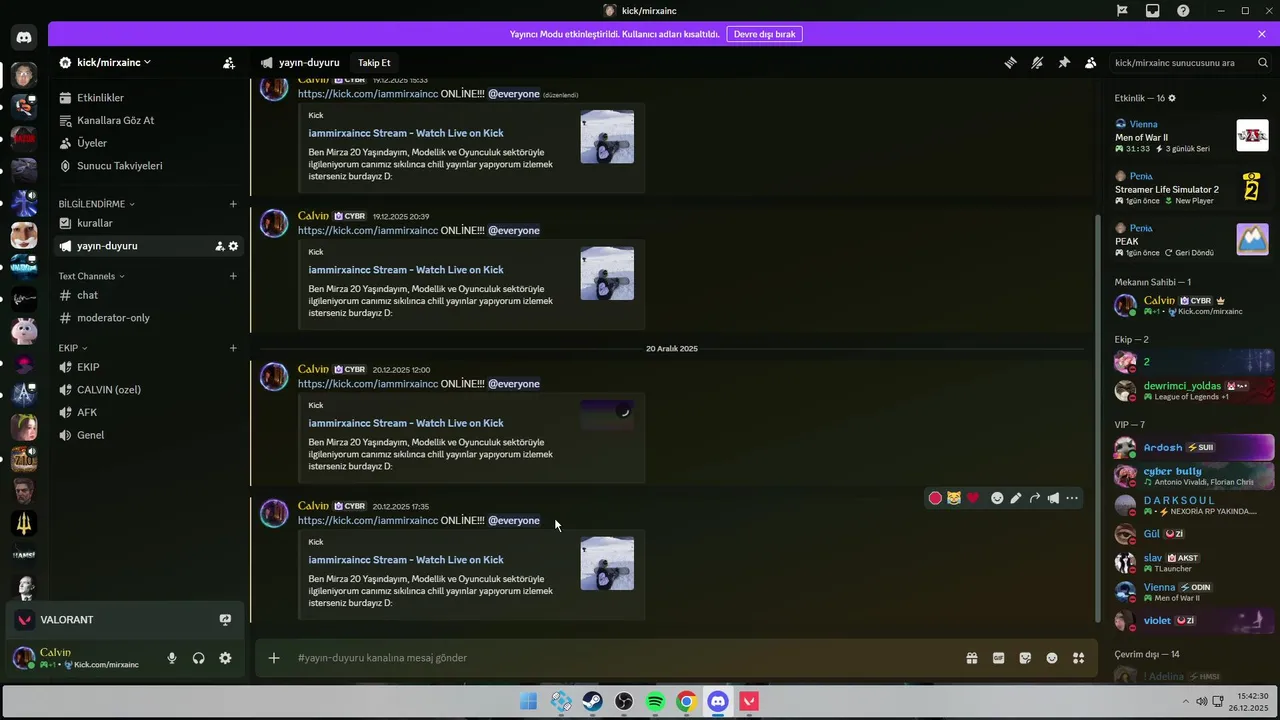Viewport: 1280px width, 720px height.
Task: Show hidden system tray icons chevron
Action: pos(1186,701)
